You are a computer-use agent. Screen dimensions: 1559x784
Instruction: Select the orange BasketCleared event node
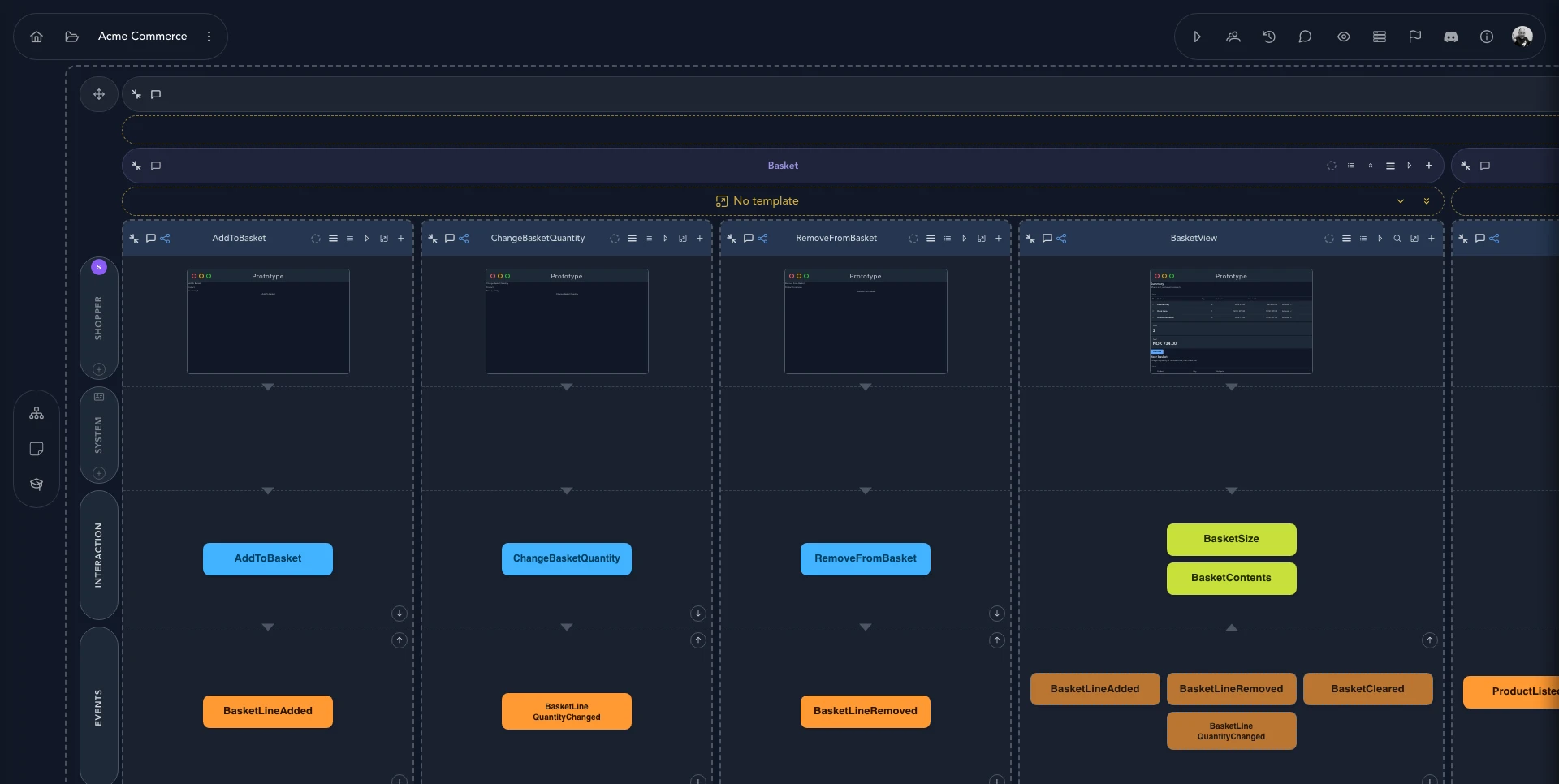(1368, 689)
